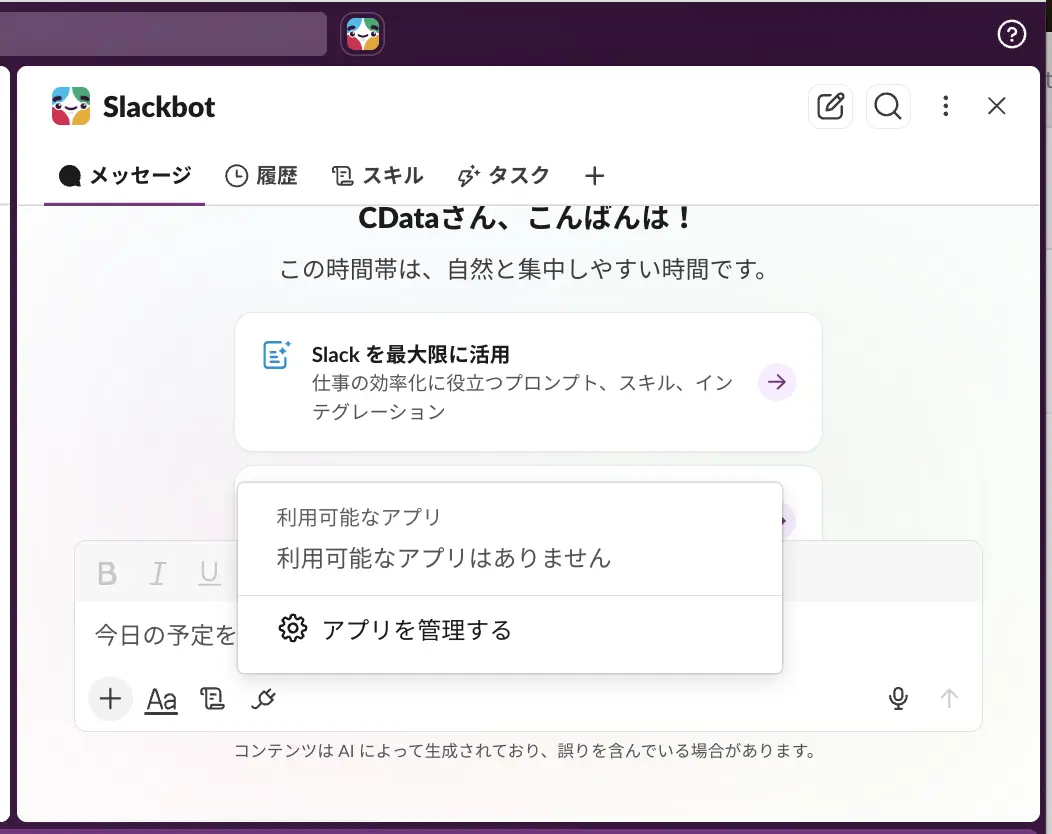Open the スキル tab

pos(378,176)
